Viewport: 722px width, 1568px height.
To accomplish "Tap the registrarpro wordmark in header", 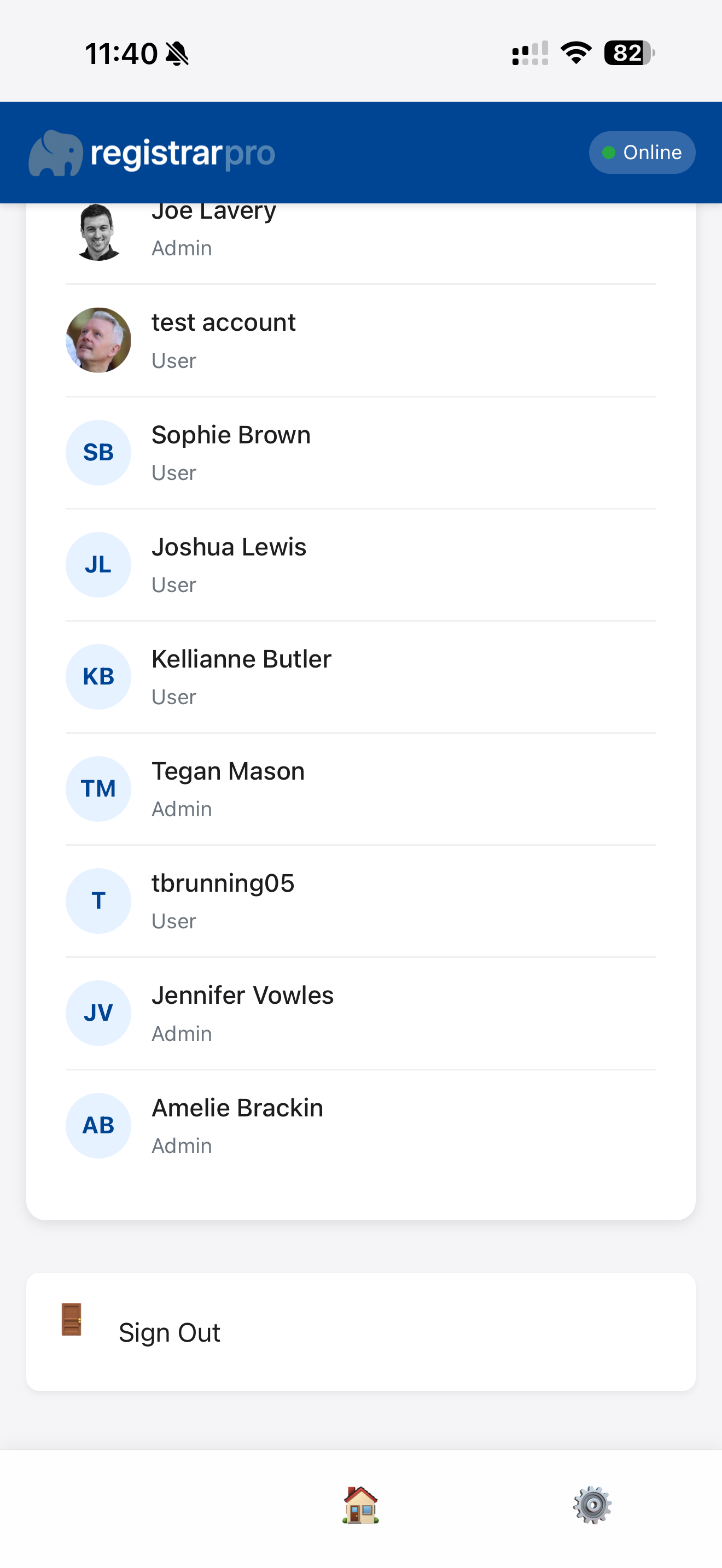I will 183,154.
